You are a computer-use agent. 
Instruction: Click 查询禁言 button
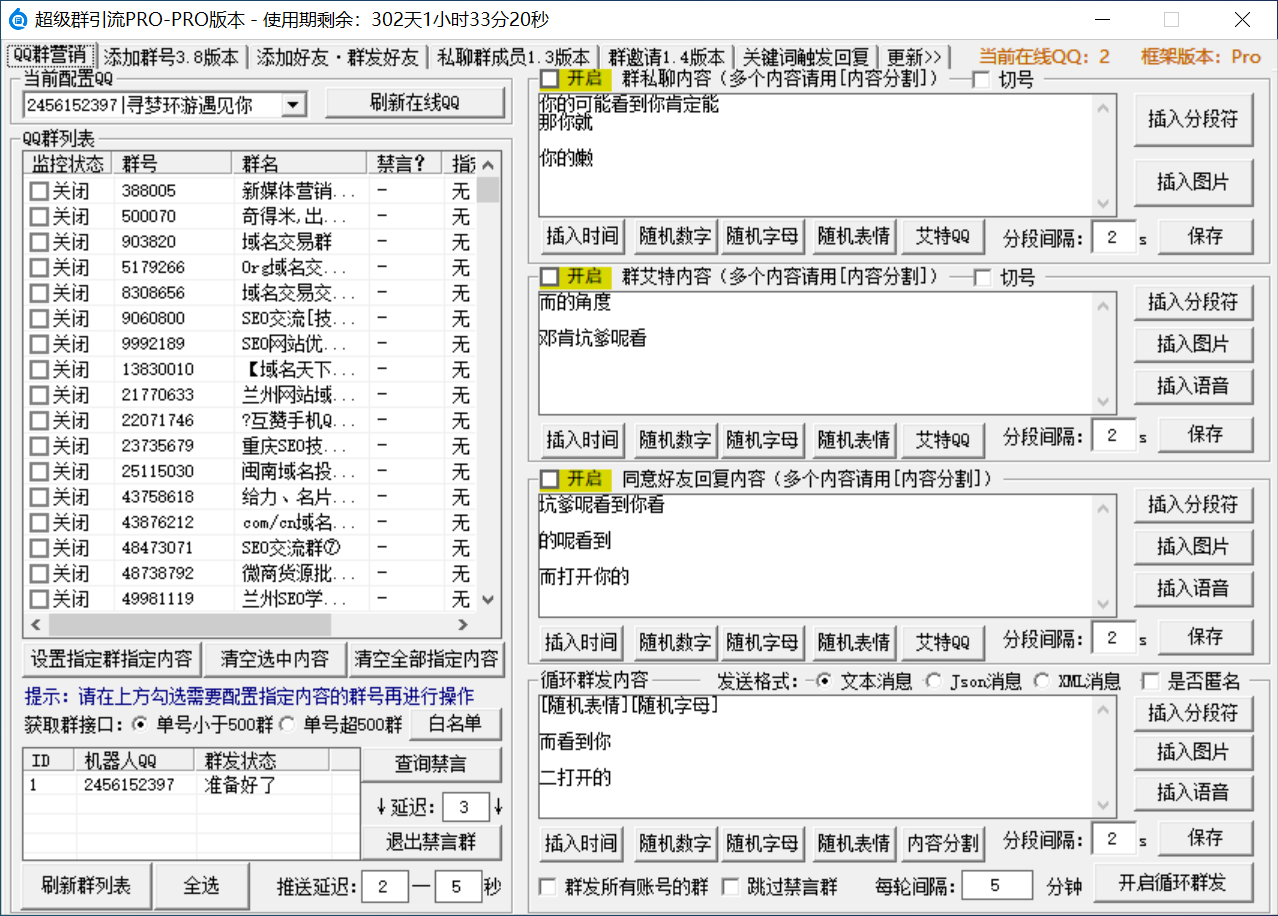pyautogui.click(x=432, y=764)
